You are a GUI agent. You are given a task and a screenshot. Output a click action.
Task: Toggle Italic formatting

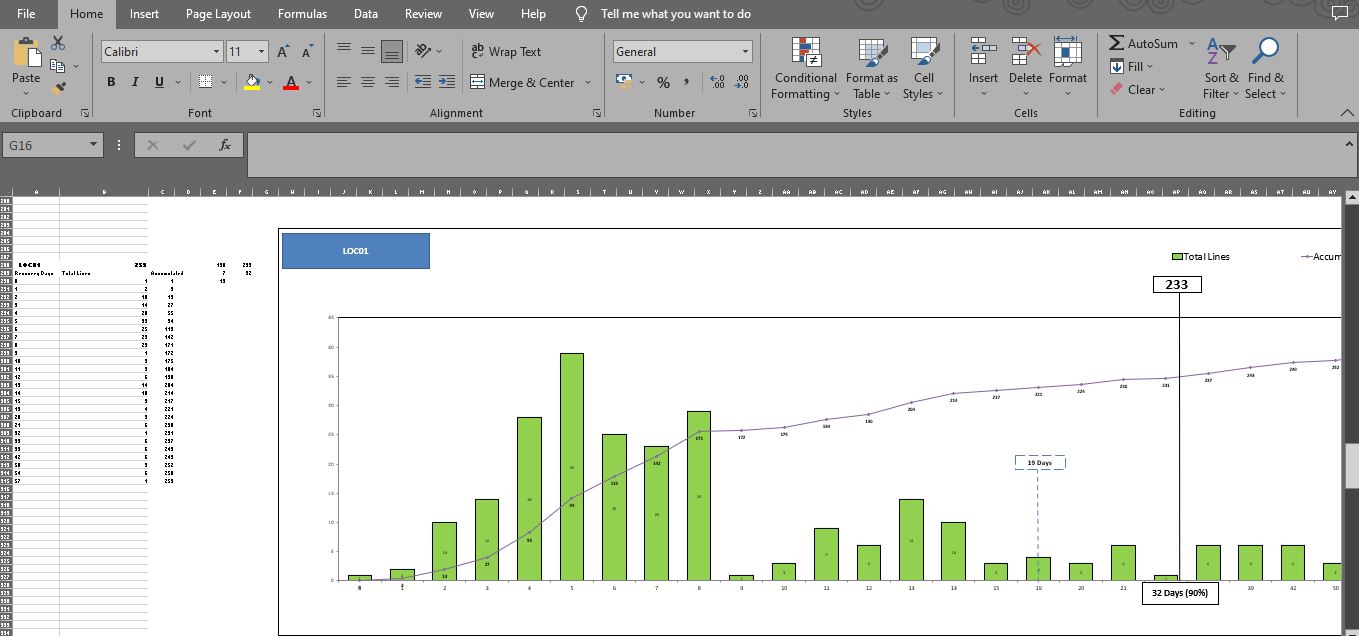click(135, 82)
